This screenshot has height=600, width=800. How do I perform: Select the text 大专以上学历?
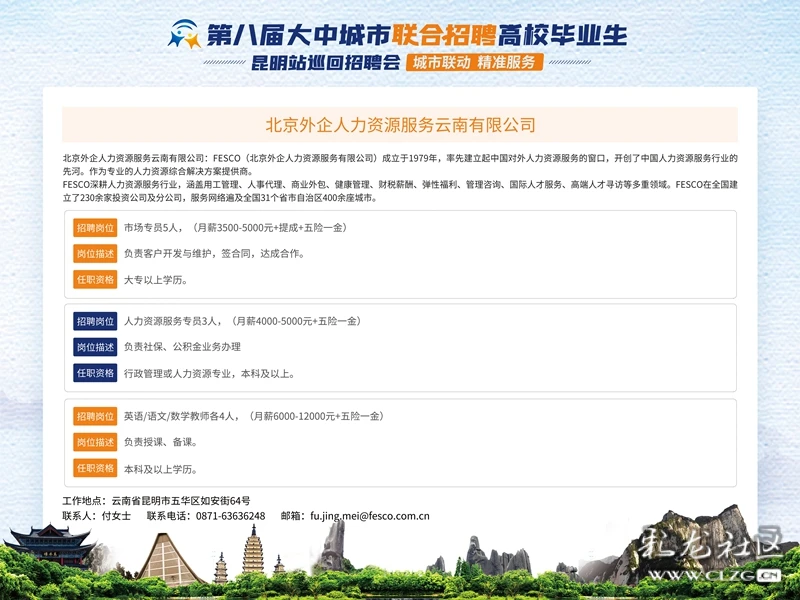tap(156, 280)
